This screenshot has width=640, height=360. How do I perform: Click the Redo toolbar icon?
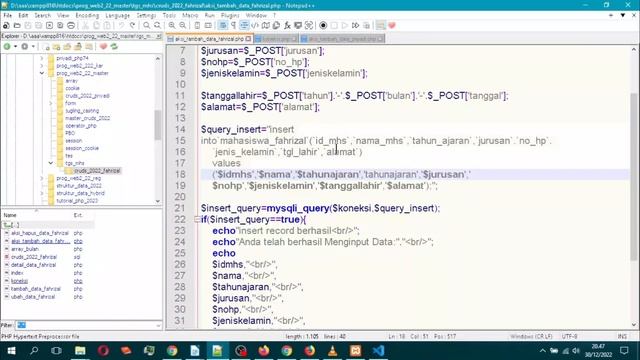tap(132, 25)
